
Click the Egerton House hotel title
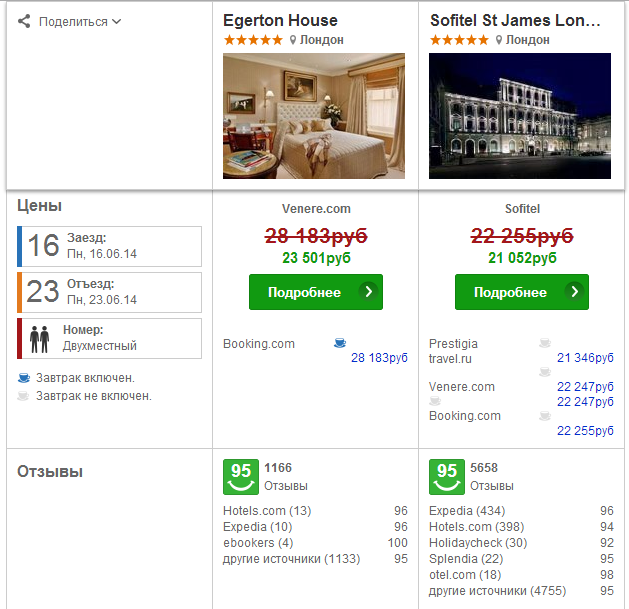tap(280, 20)
